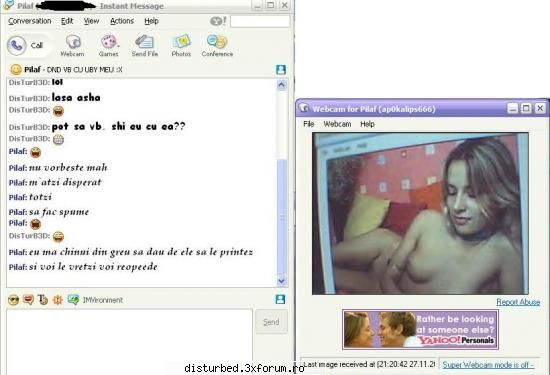This screenshot has width=550, height=375.
Task: Click chat scrollbar down arrow
Action: click(x=281, y=281)
